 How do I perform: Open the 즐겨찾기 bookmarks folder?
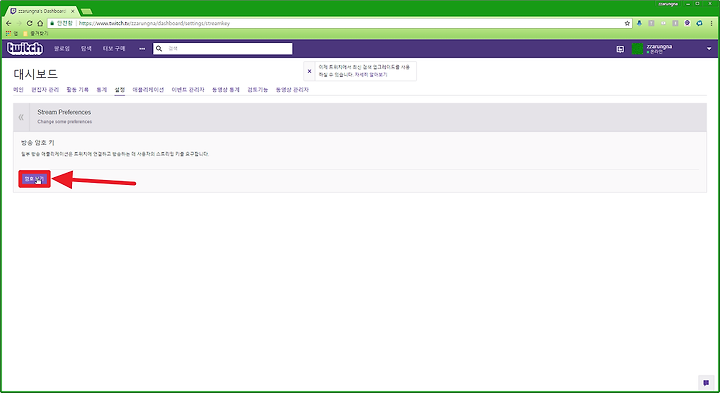[36, 34]
